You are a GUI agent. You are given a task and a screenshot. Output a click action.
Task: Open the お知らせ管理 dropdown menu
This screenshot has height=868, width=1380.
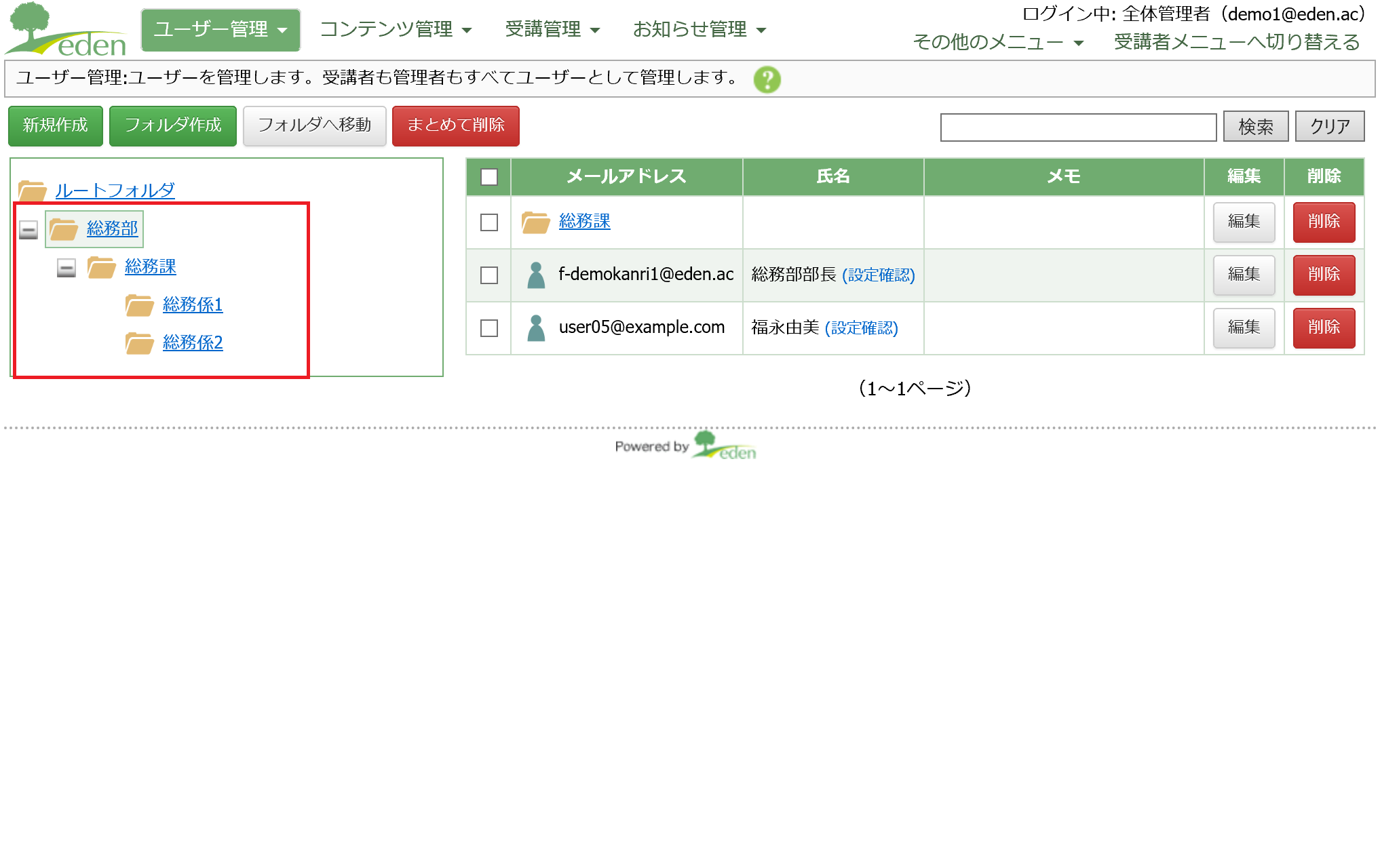[x=699, y=30]
